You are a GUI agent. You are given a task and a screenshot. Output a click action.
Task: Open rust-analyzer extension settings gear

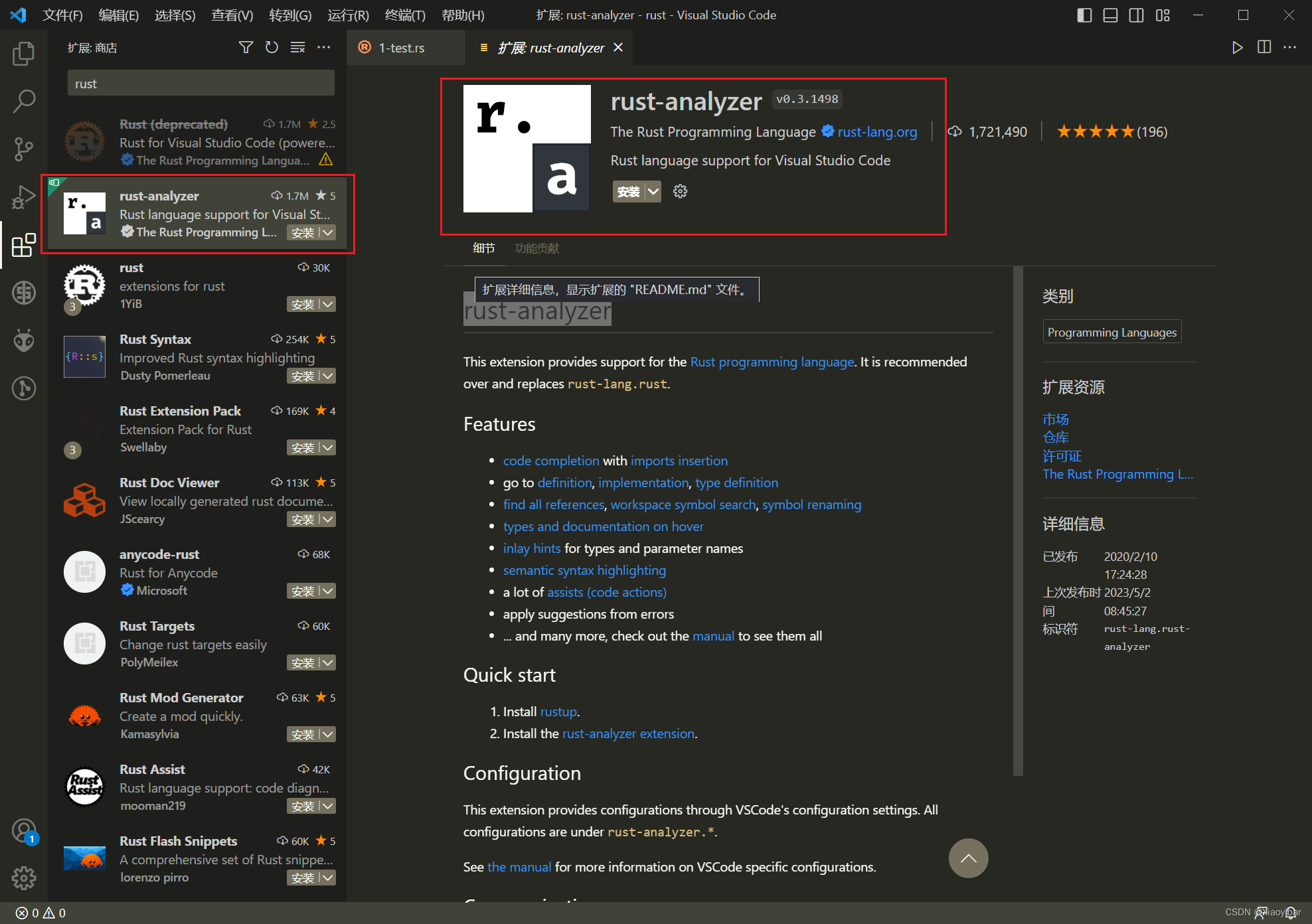(x=680, y=191)
